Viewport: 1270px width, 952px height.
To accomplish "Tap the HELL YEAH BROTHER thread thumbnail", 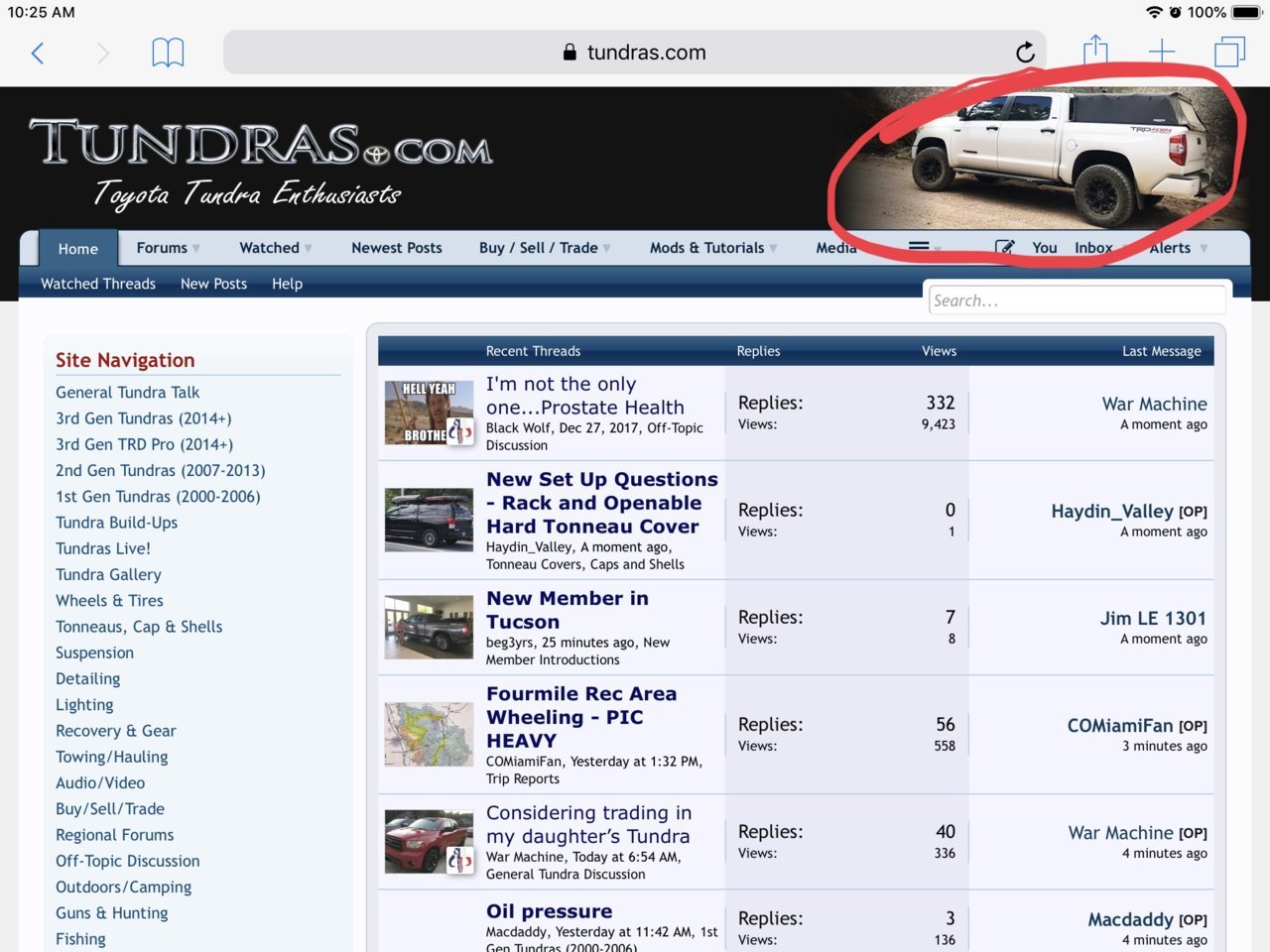I will pos(429,413).
